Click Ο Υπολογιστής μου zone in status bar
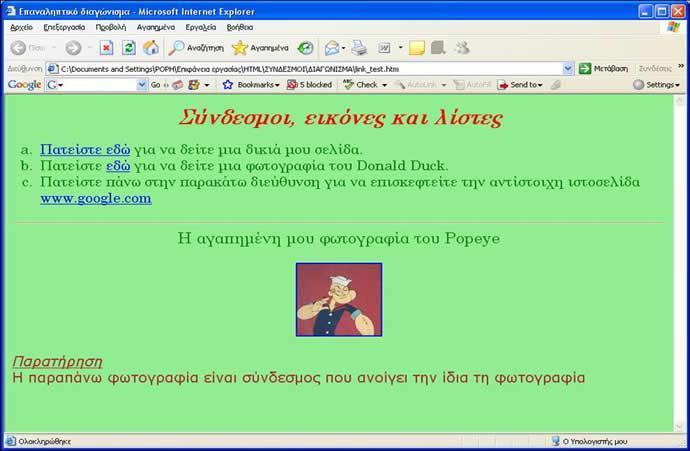Viewport: 690px width, 451px height. (x=590, y=441)
